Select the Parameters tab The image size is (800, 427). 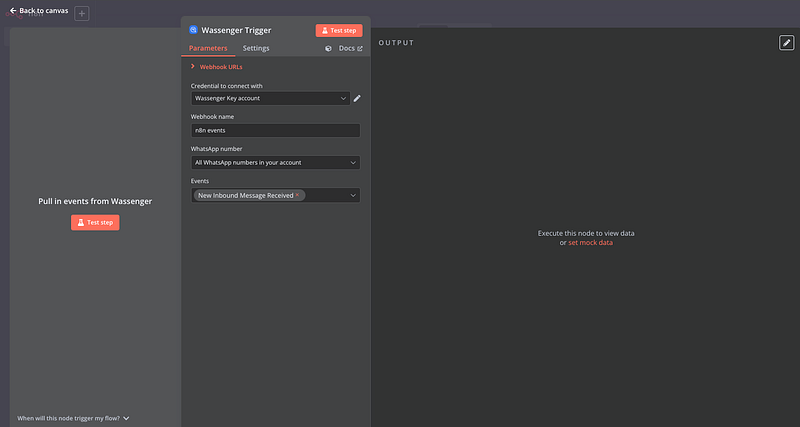[x=208, y=48]
